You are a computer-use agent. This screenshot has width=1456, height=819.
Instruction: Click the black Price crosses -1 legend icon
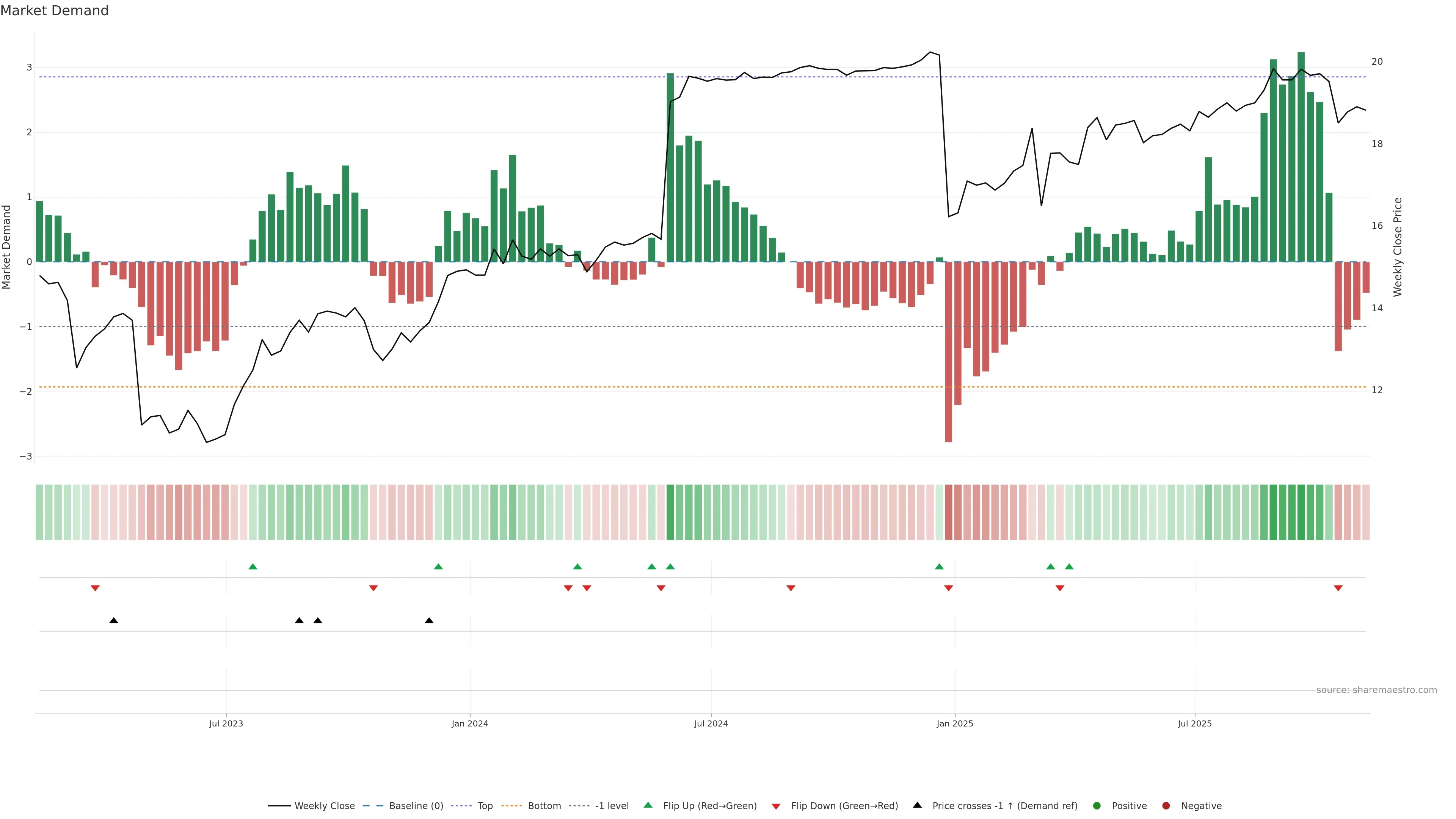[x=917, y=805]
